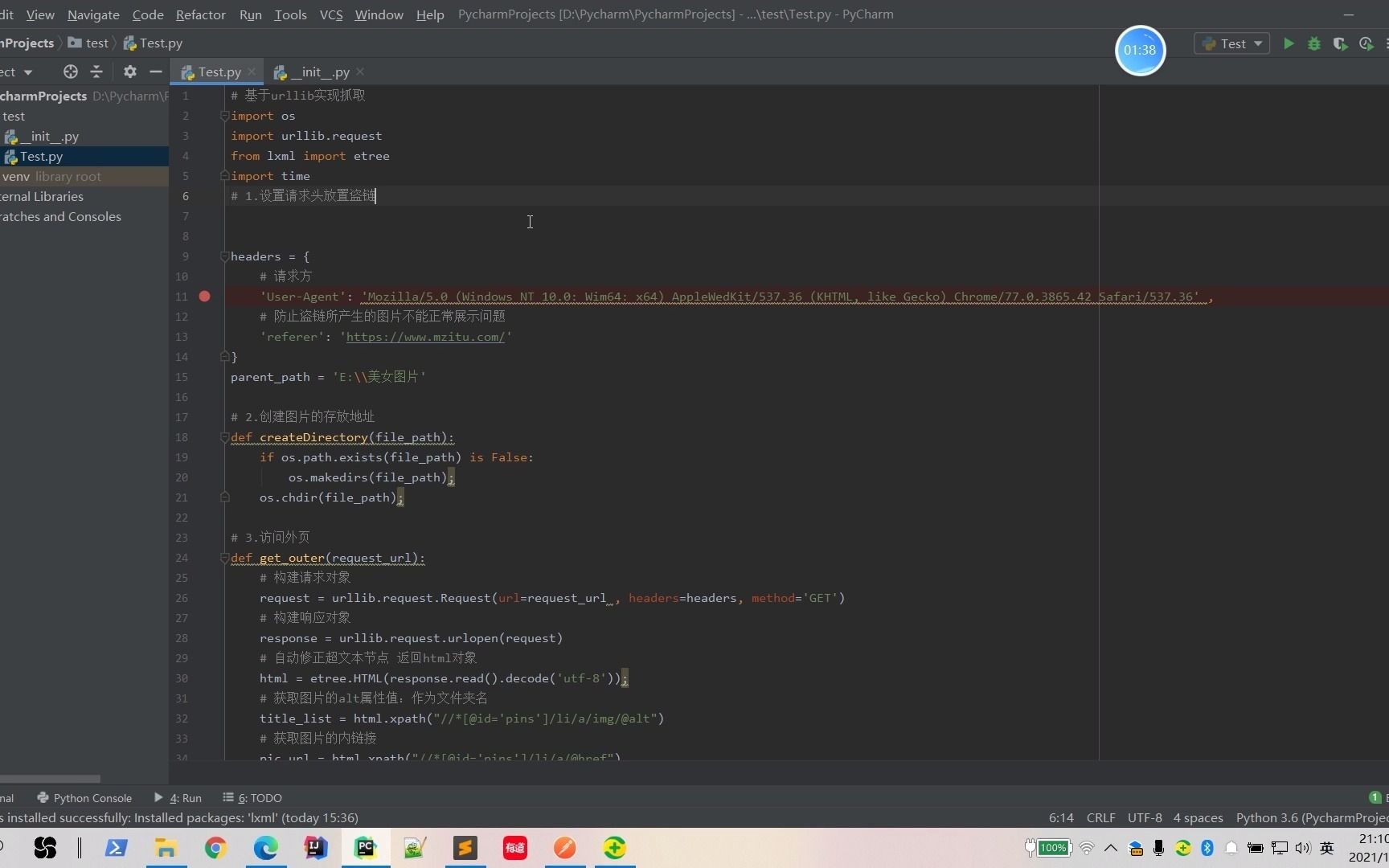Open the Python Console tool window
The height and width of the screenshot is (868, 1389).
point(92,797)
